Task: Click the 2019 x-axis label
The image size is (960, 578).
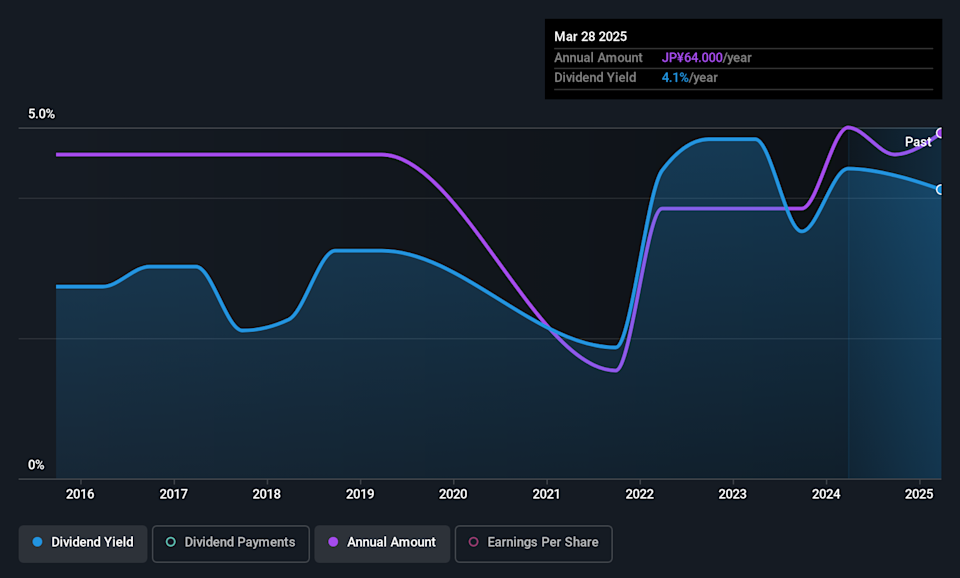Action: point(360,494)
